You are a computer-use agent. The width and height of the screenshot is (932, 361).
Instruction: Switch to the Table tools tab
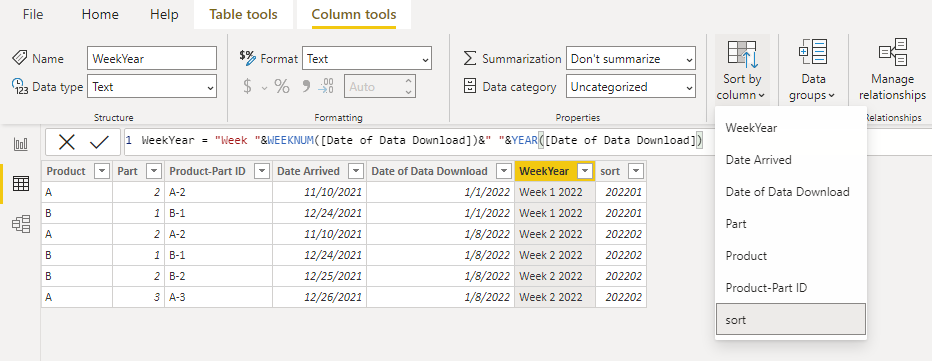[x=243, y=14]
